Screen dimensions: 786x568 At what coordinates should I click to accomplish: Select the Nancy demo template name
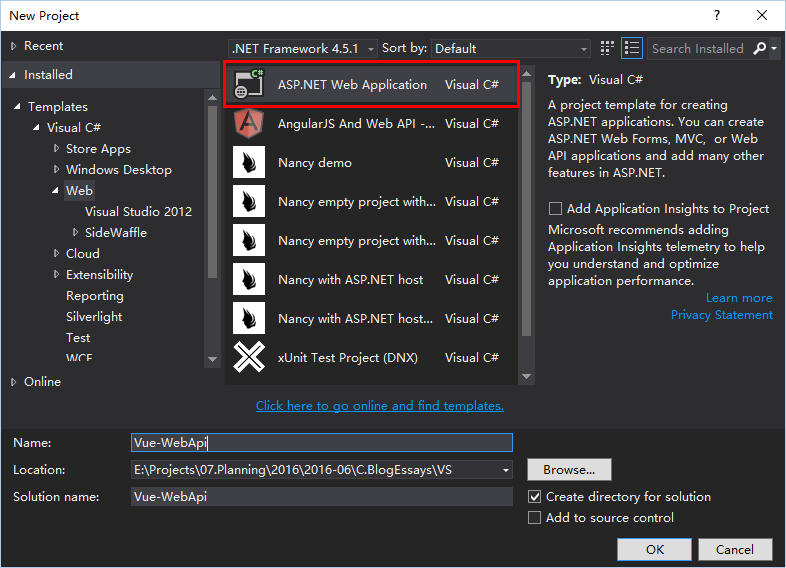(x=315, y=163)
